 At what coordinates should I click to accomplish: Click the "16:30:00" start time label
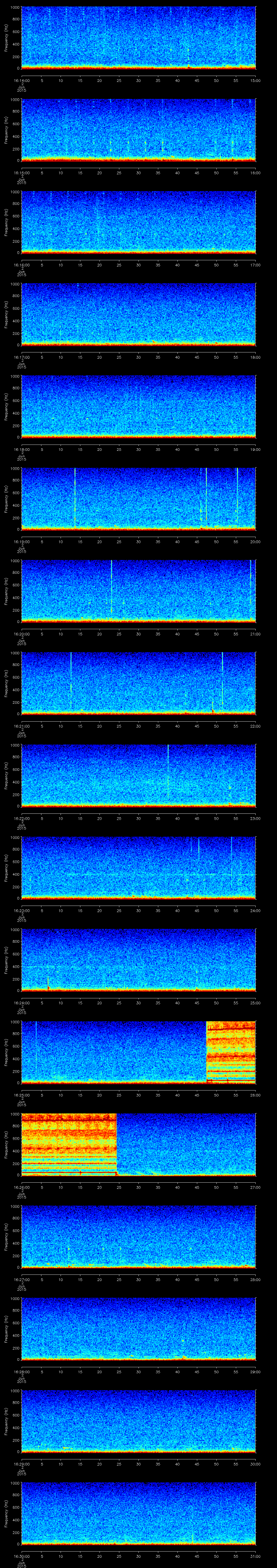tap(21, 1556)
